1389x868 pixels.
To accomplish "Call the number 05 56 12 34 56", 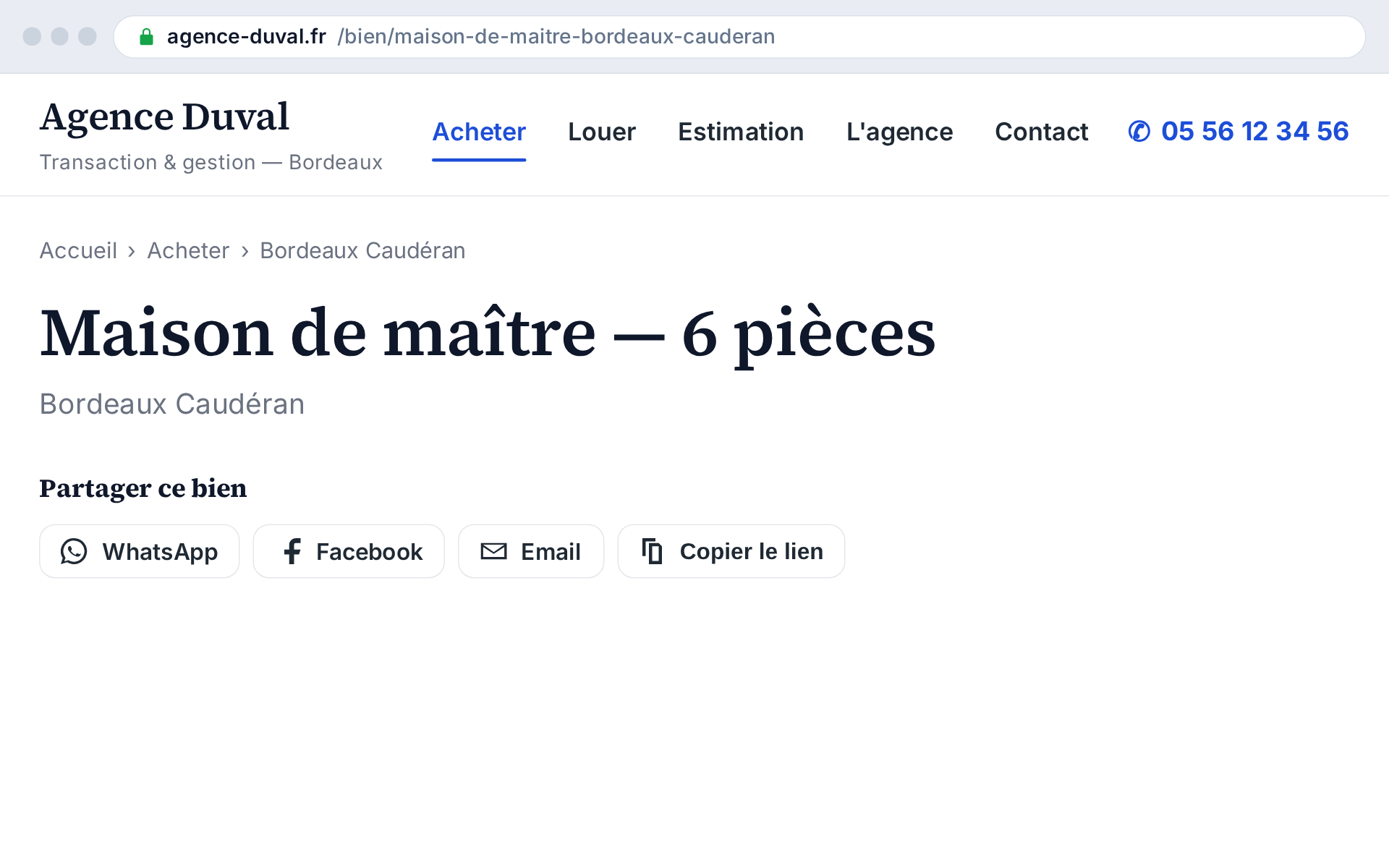I will point(1254,132).
